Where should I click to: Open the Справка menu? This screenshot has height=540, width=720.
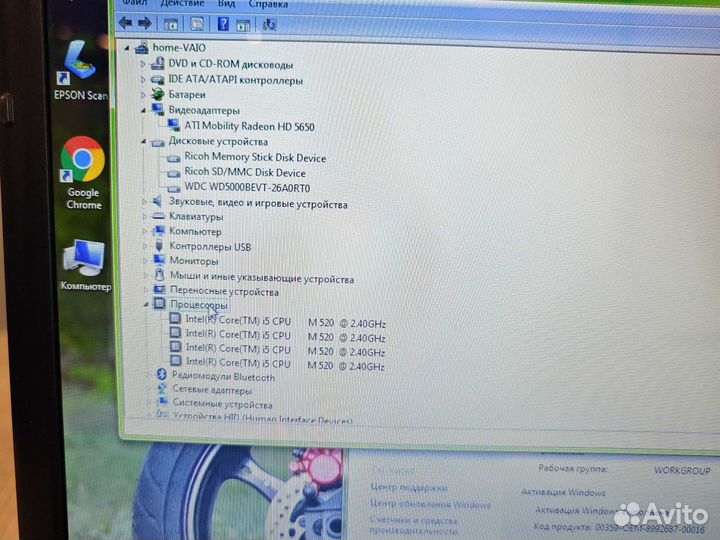point(268,4)
